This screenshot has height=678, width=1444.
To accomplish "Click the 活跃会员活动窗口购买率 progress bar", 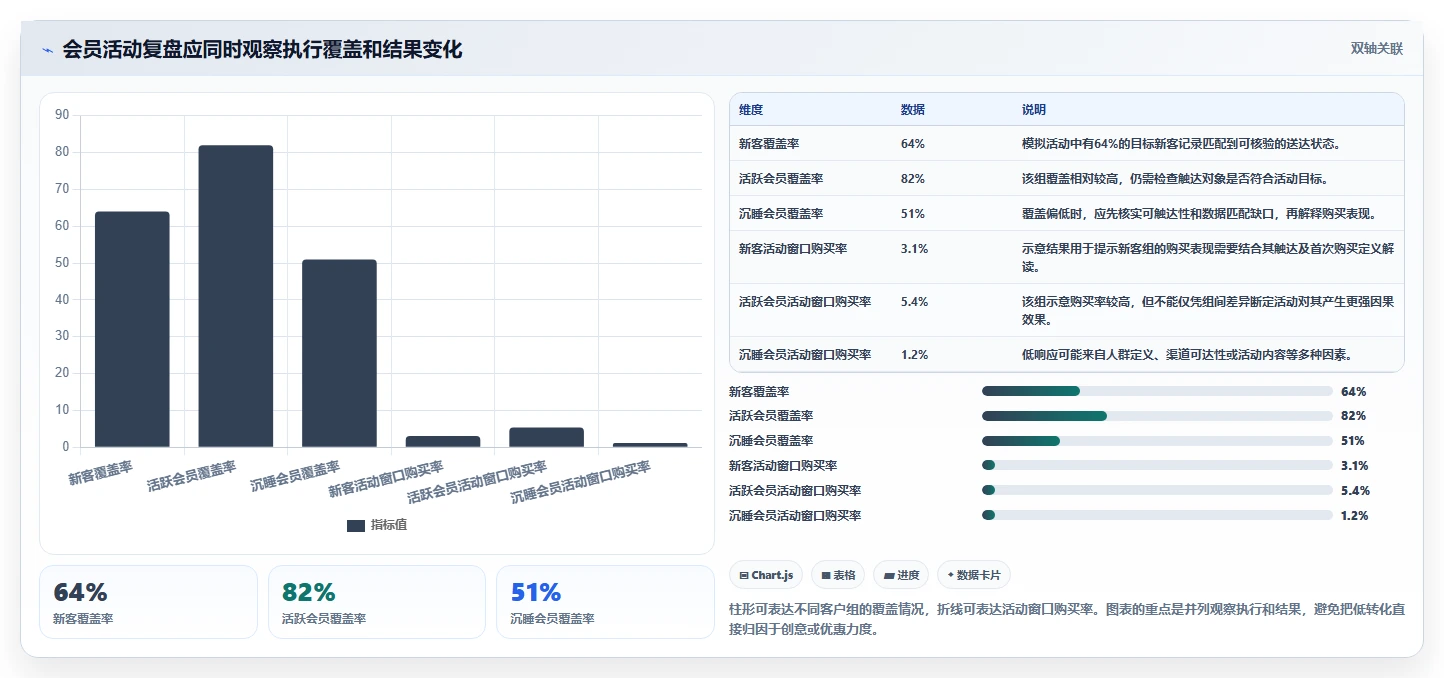I will 1157,490.
